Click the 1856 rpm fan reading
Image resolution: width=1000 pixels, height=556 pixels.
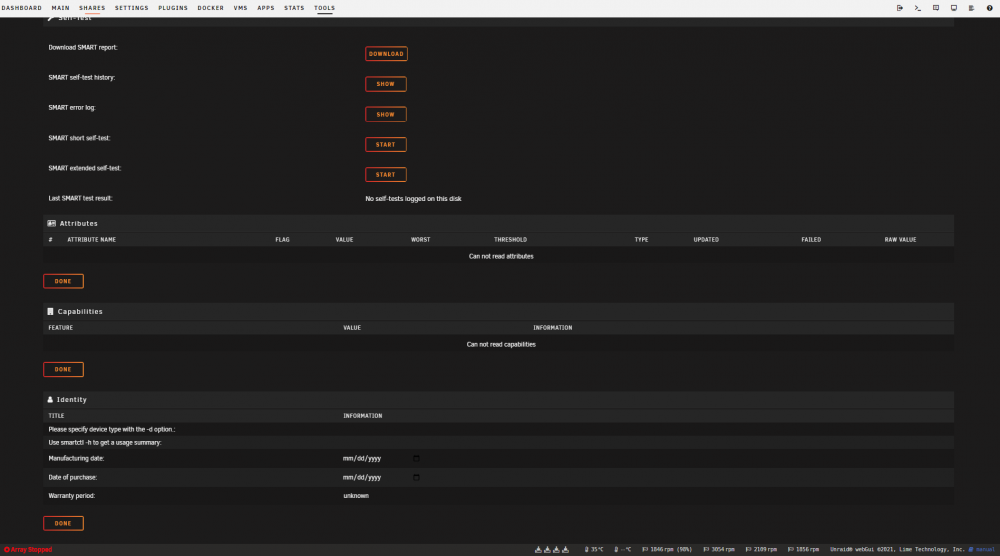(x=803, y=550)
